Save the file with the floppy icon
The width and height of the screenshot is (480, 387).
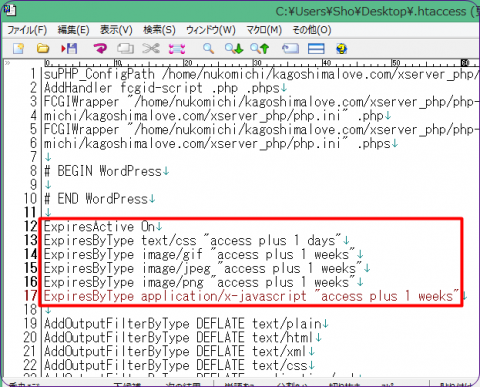pyautogui.click(x=69, y=49)
